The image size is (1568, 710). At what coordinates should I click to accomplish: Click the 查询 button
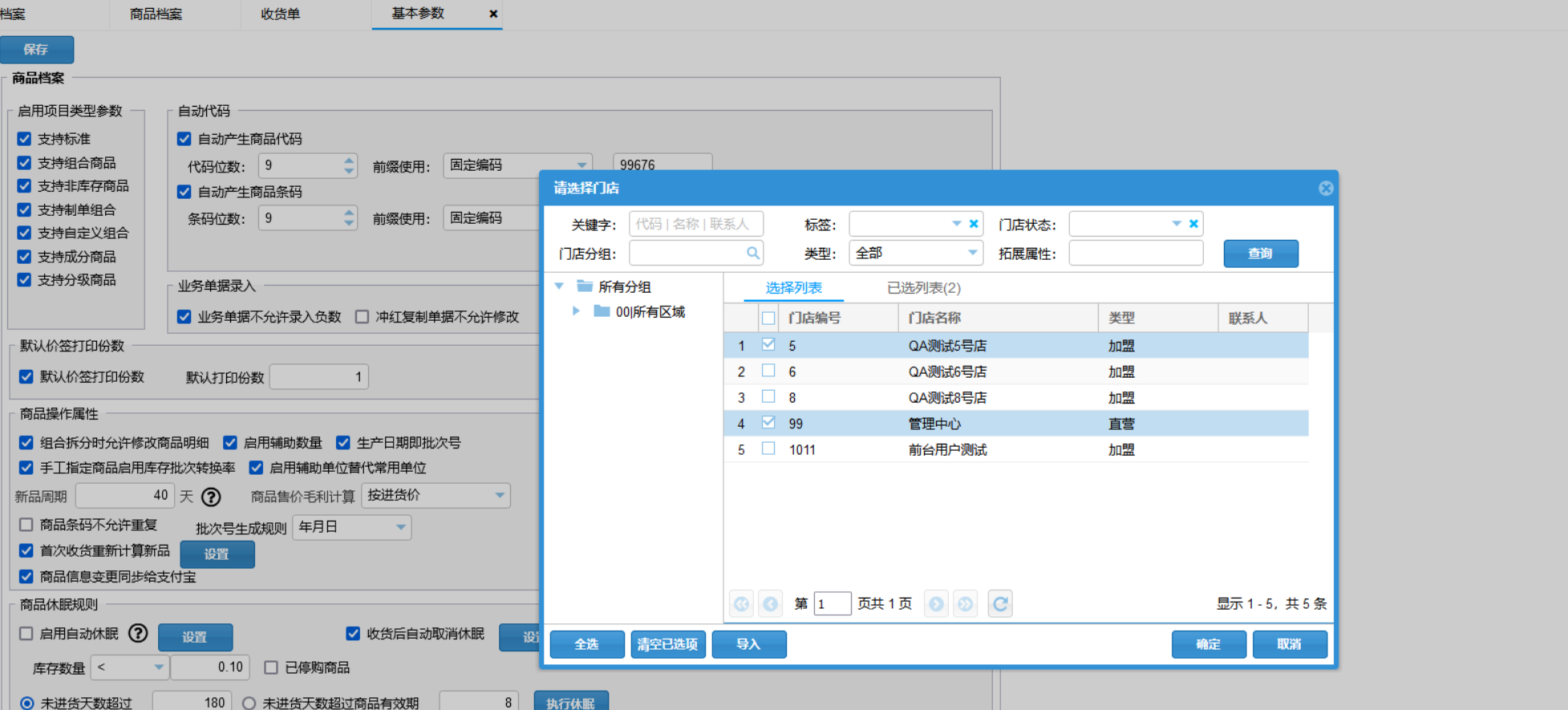click(1260, 254)
